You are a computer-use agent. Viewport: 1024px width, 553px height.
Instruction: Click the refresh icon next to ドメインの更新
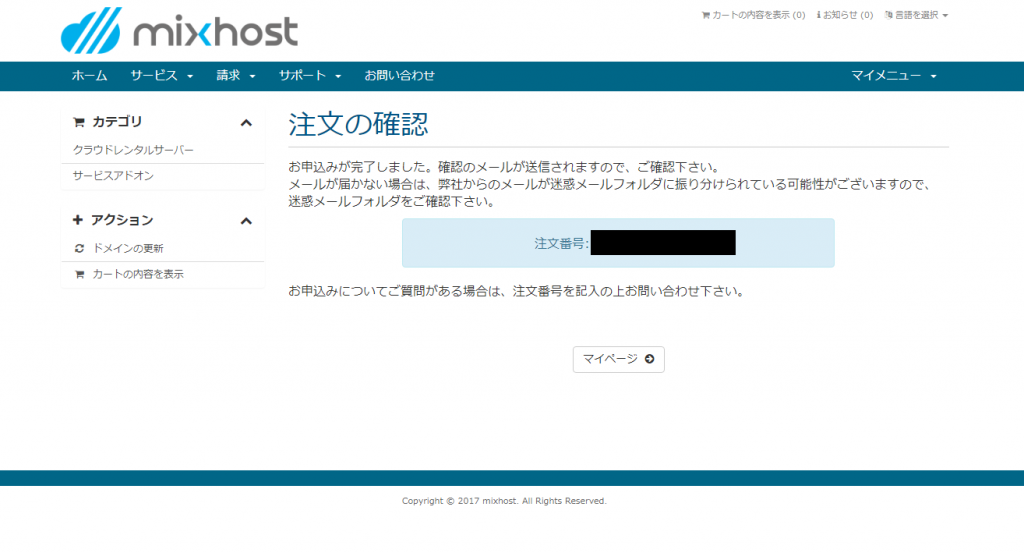(80, 248)
